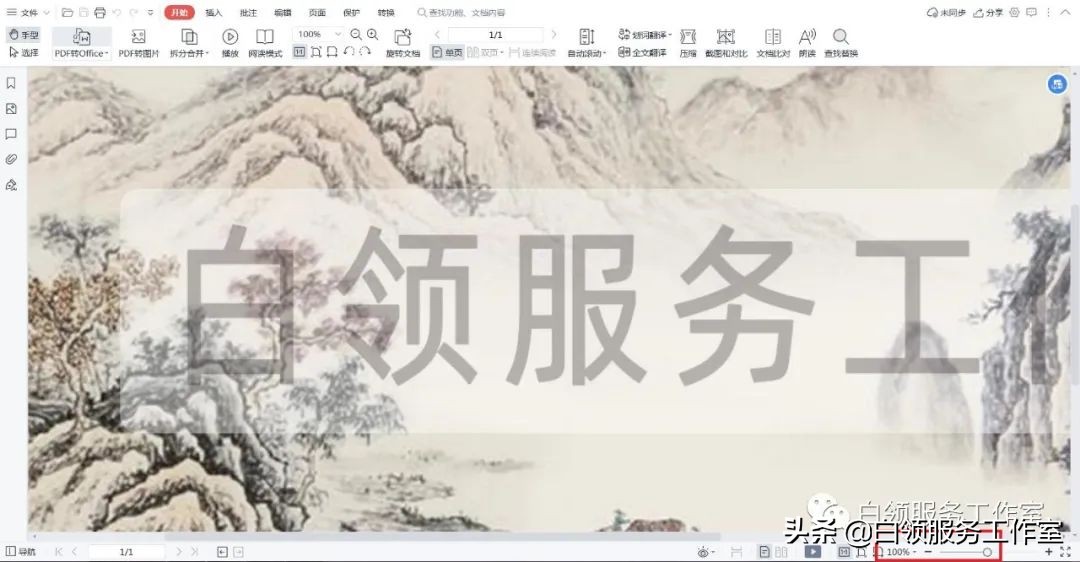This screenshot has height=562, width=1080.
Task: Click the fit width icon in toolbar
Action: point(332,52)
